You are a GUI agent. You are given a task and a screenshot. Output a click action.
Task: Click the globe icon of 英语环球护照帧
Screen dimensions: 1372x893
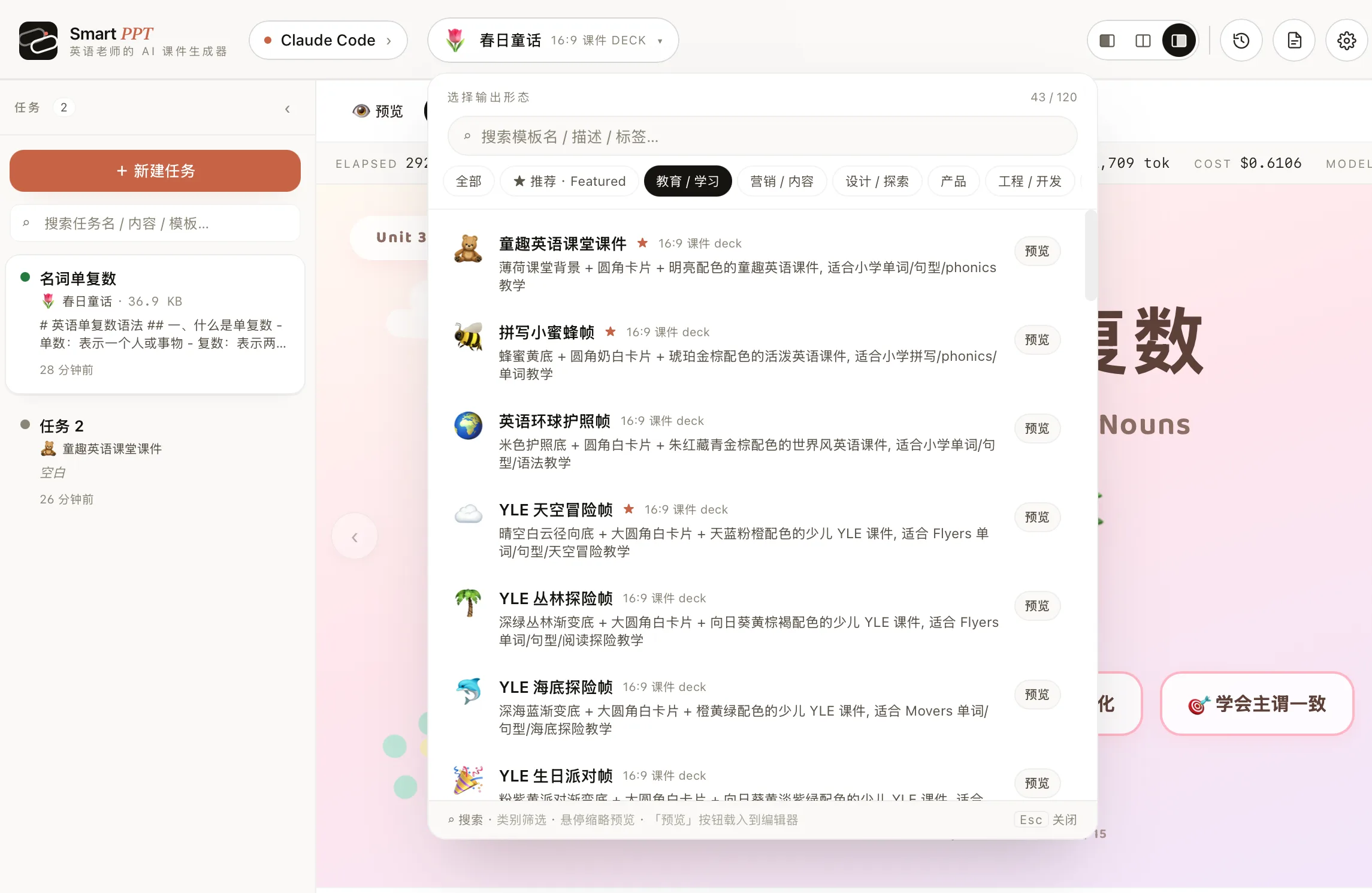(x=468, y=426)
